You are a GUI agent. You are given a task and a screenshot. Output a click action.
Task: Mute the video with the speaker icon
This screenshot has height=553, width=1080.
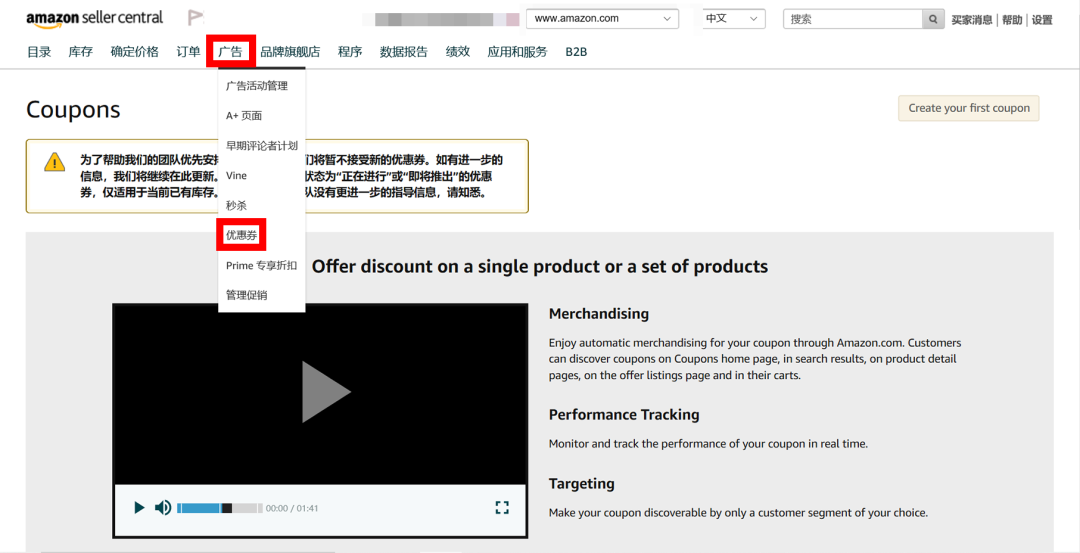coord(163,508)
